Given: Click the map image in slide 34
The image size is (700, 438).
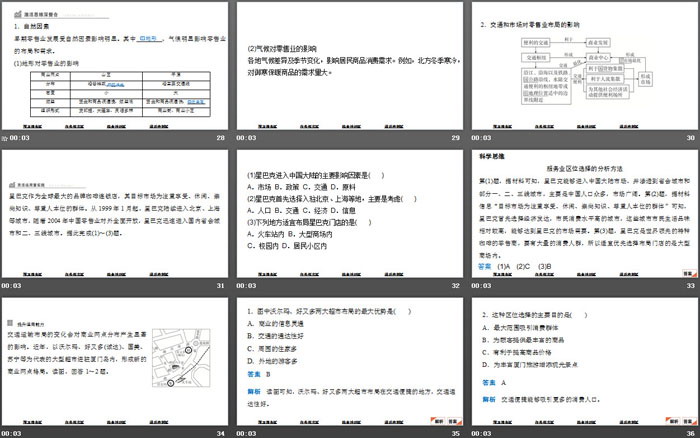Looking at the screenshot, I should tap(181, 358).
